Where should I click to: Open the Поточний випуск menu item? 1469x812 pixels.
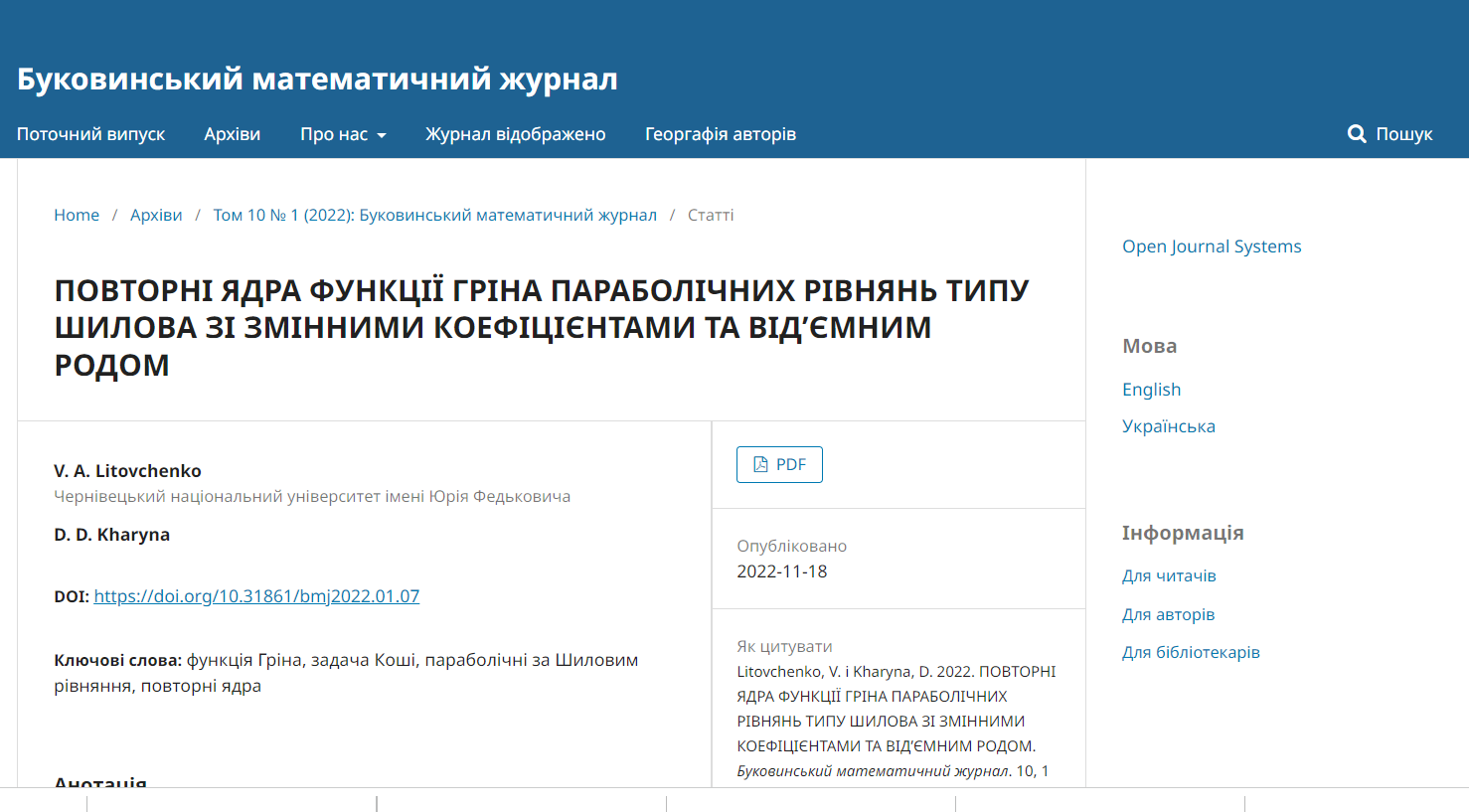[x=90, y=134]
